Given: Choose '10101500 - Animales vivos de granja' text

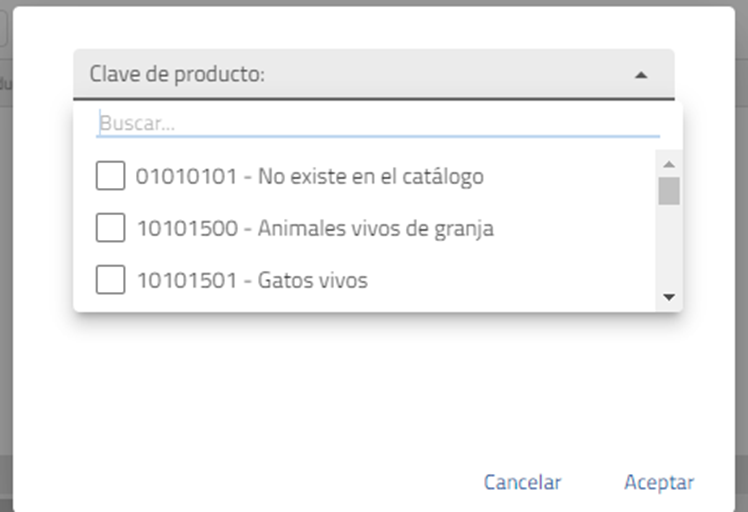Looking at the screenshot, I should pyautogui.click(x=315, y=229).
